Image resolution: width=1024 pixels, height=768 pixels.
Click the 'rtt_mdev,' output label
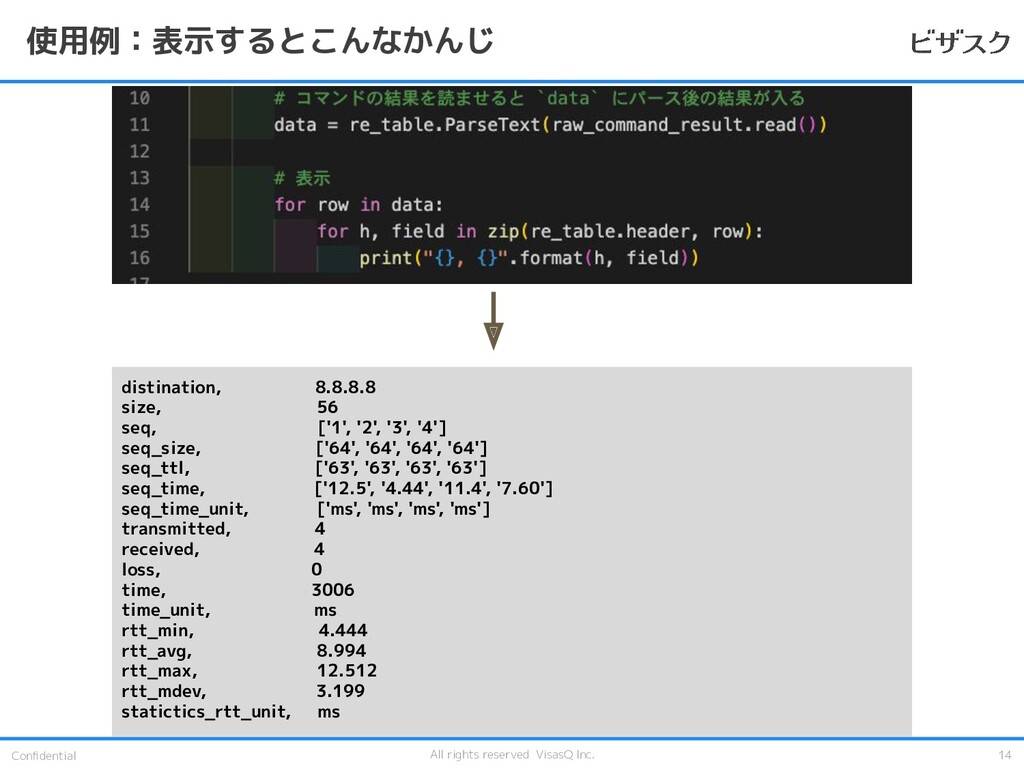point(164,692)
